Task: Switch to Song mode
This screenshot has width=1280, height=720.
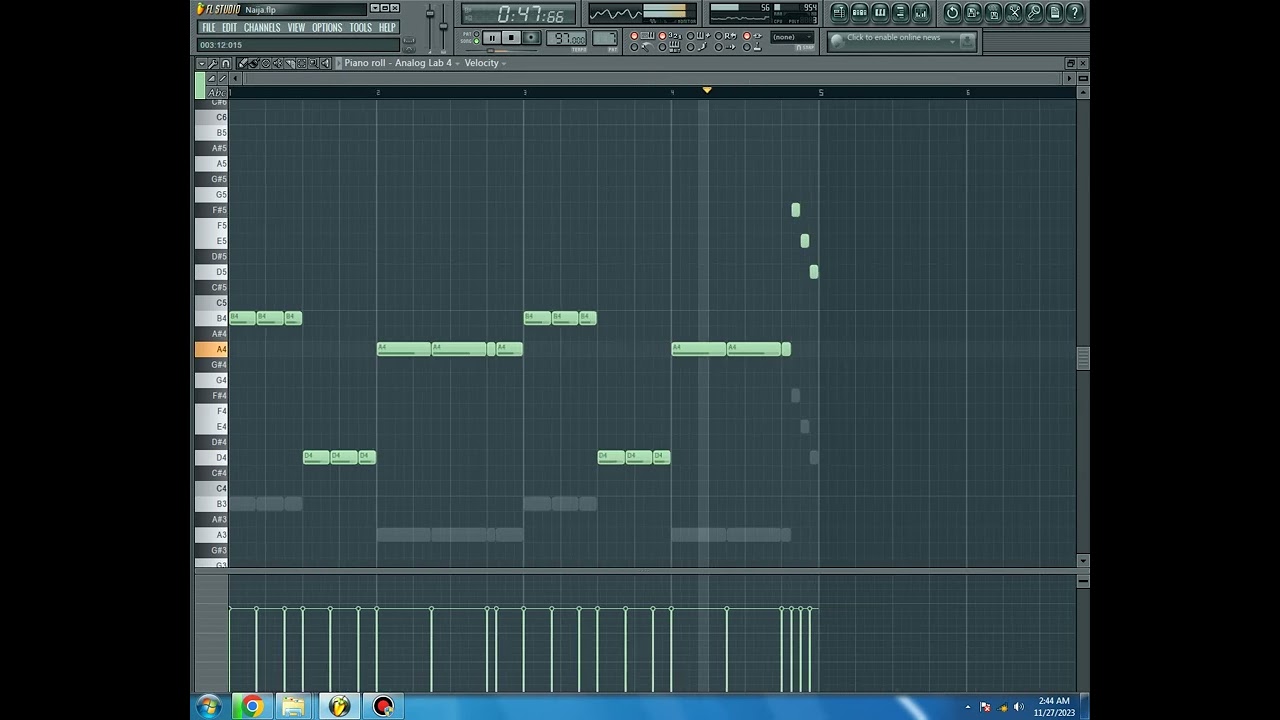Action: pos(476,41)
